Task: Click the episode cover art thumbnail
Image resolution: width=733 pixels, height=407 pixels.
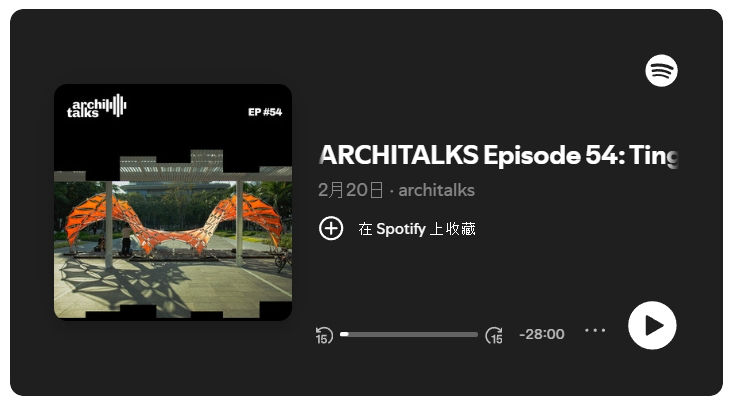Action: pos(173,202)
